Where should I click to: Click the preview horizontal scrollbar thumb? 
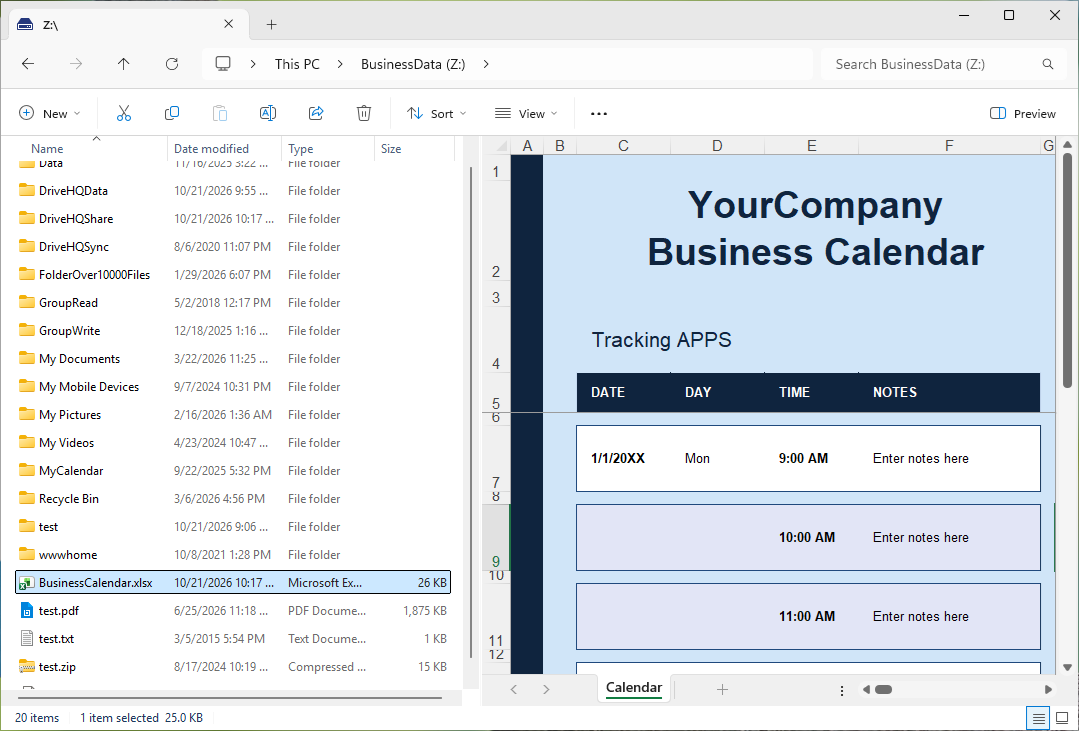884,690
